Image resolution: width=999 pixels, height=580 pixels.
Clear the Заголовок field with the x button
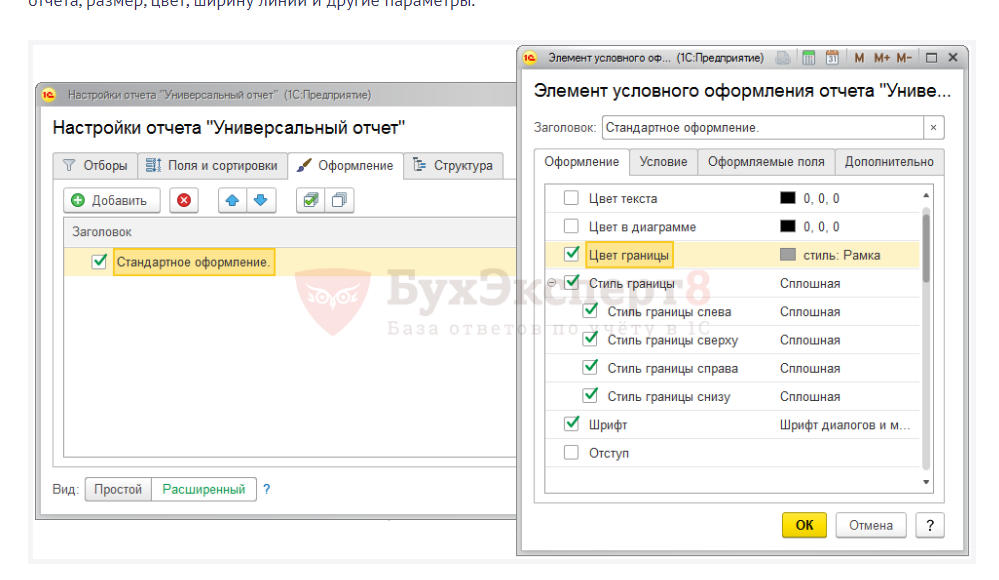click(933, 127)
